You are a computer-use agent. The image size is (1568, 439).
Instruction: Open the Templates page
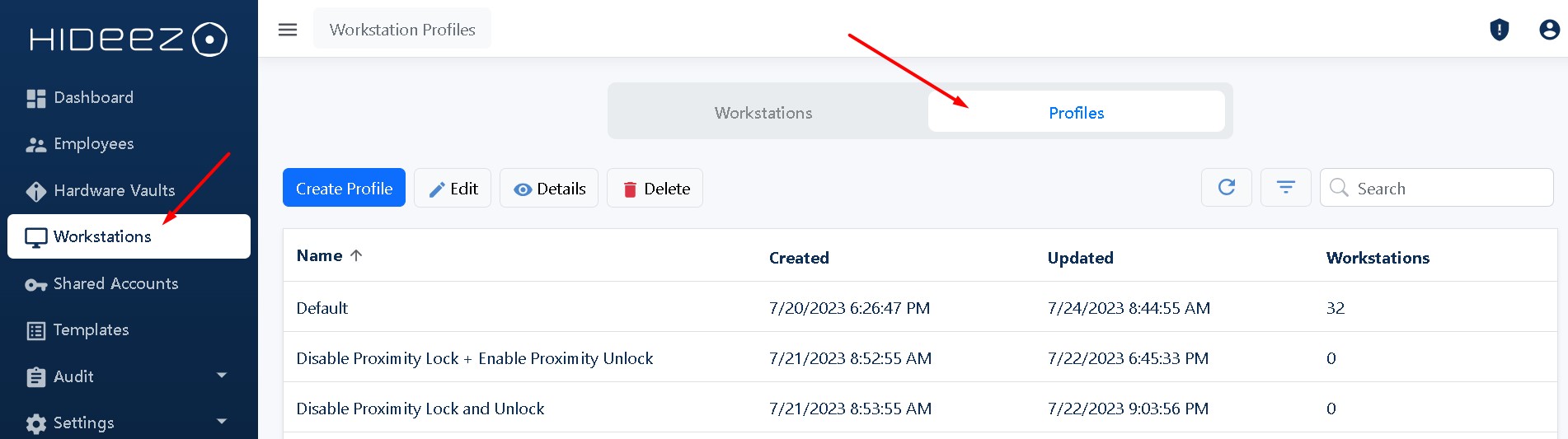(91, 330)
